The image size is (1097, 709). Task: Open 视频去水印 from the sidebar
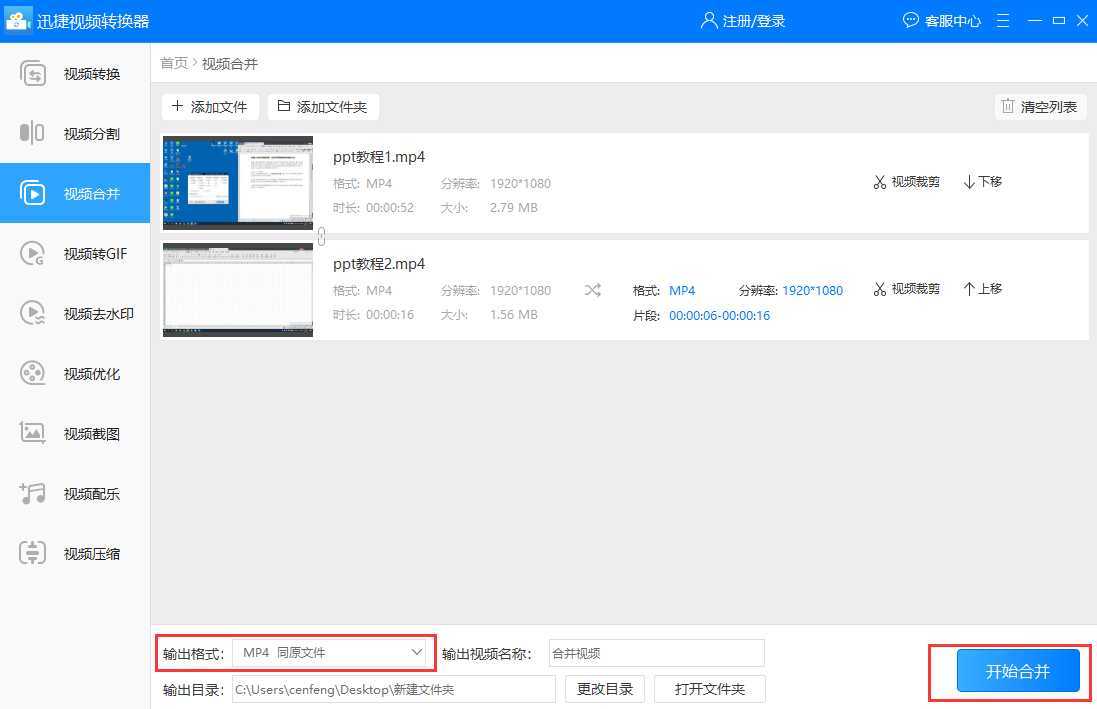75,314
